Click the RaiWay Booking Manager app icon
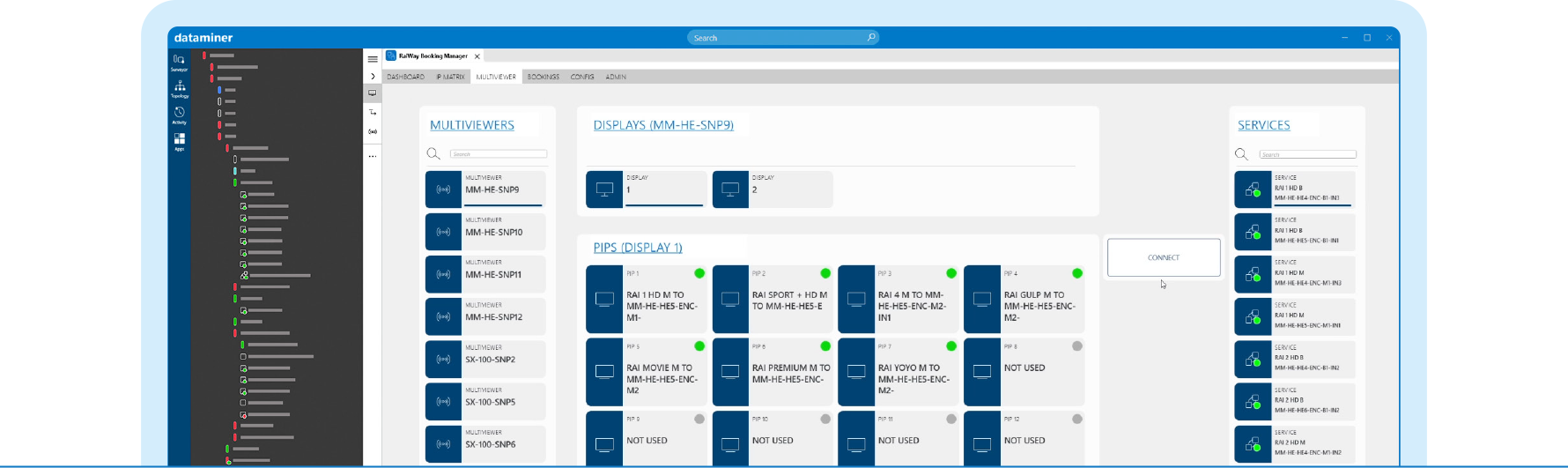 tap(391, 56)
